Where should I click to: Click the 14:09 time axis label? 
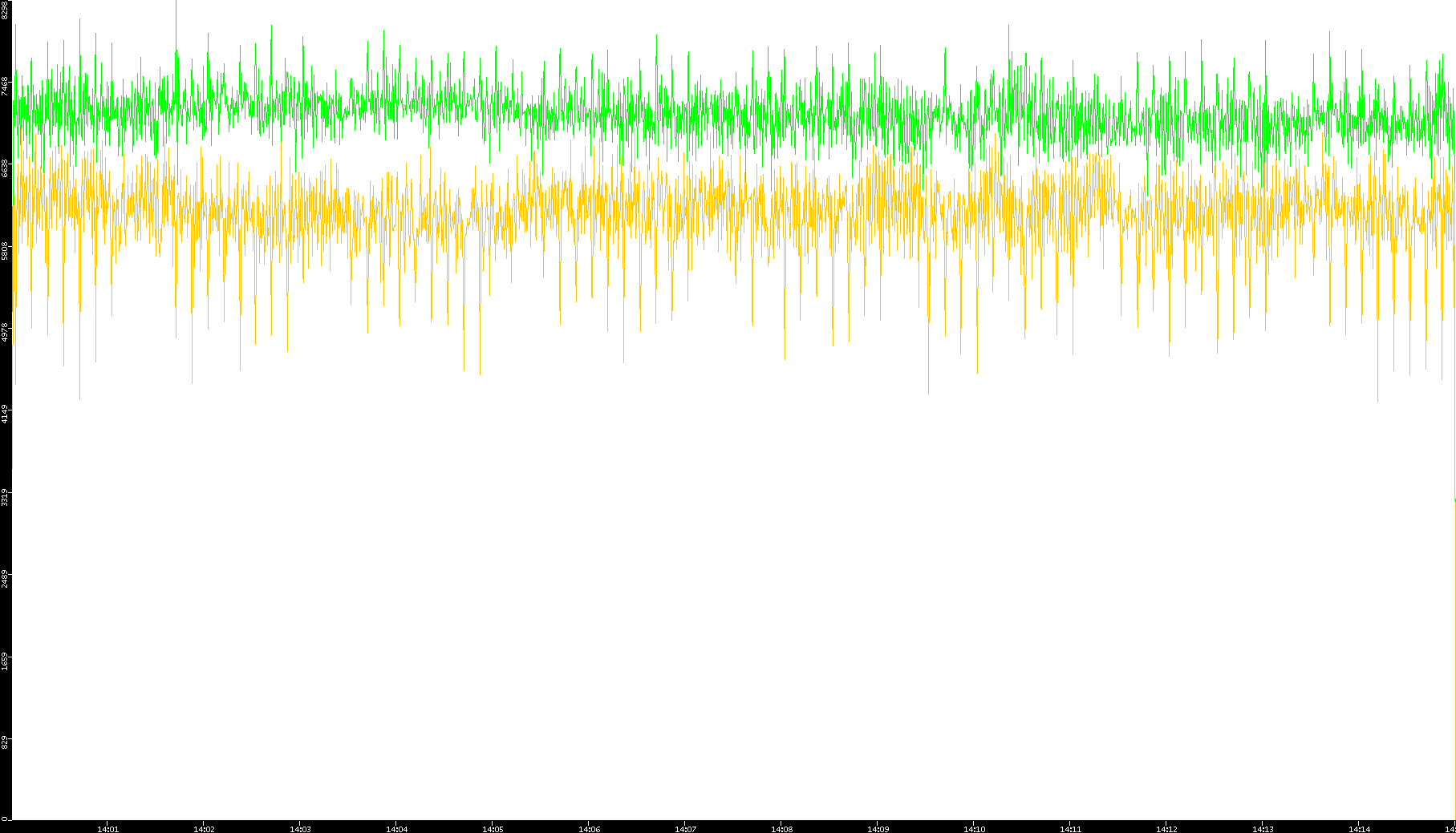[x=878, y=829]
